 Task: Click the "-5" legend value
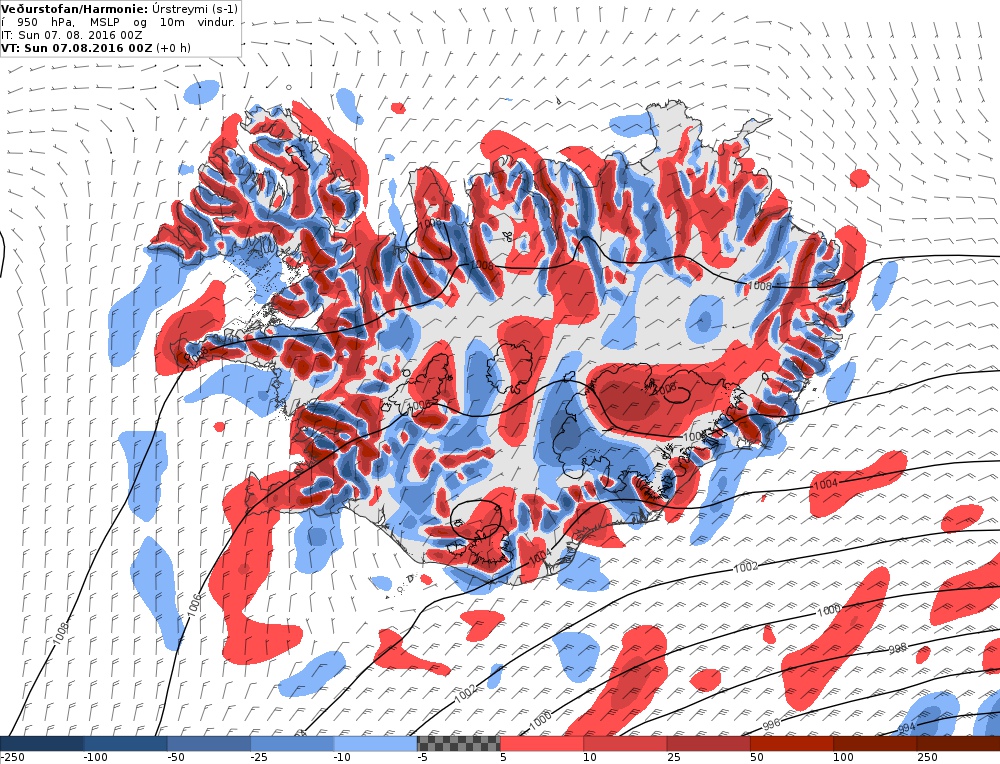pyautogui.click(x=423, y=758)
